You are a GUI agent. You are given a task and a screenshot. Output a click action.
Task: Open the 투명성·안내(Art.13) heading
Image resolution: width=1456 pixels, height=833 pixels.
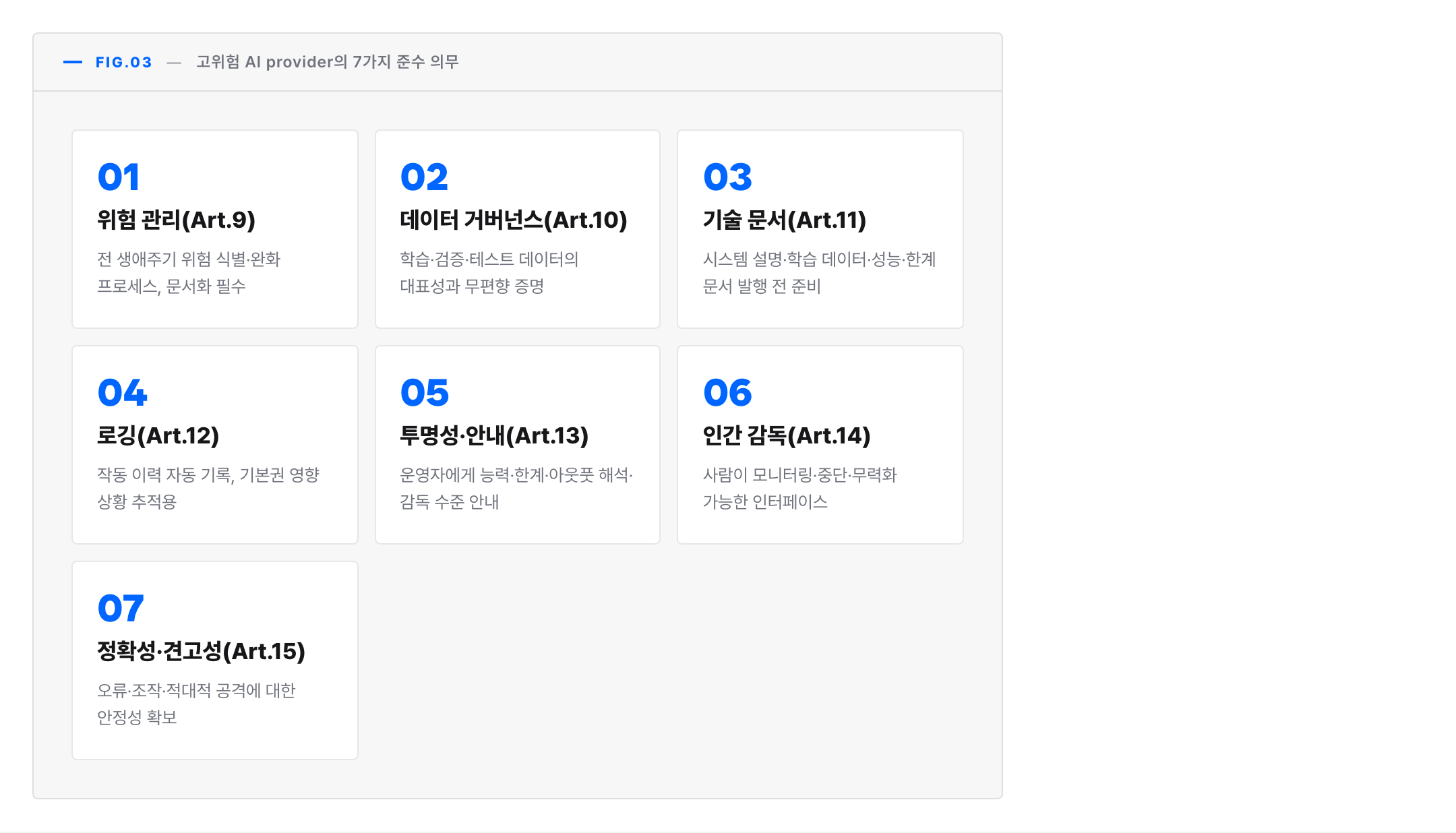click(x=494, y=435)
